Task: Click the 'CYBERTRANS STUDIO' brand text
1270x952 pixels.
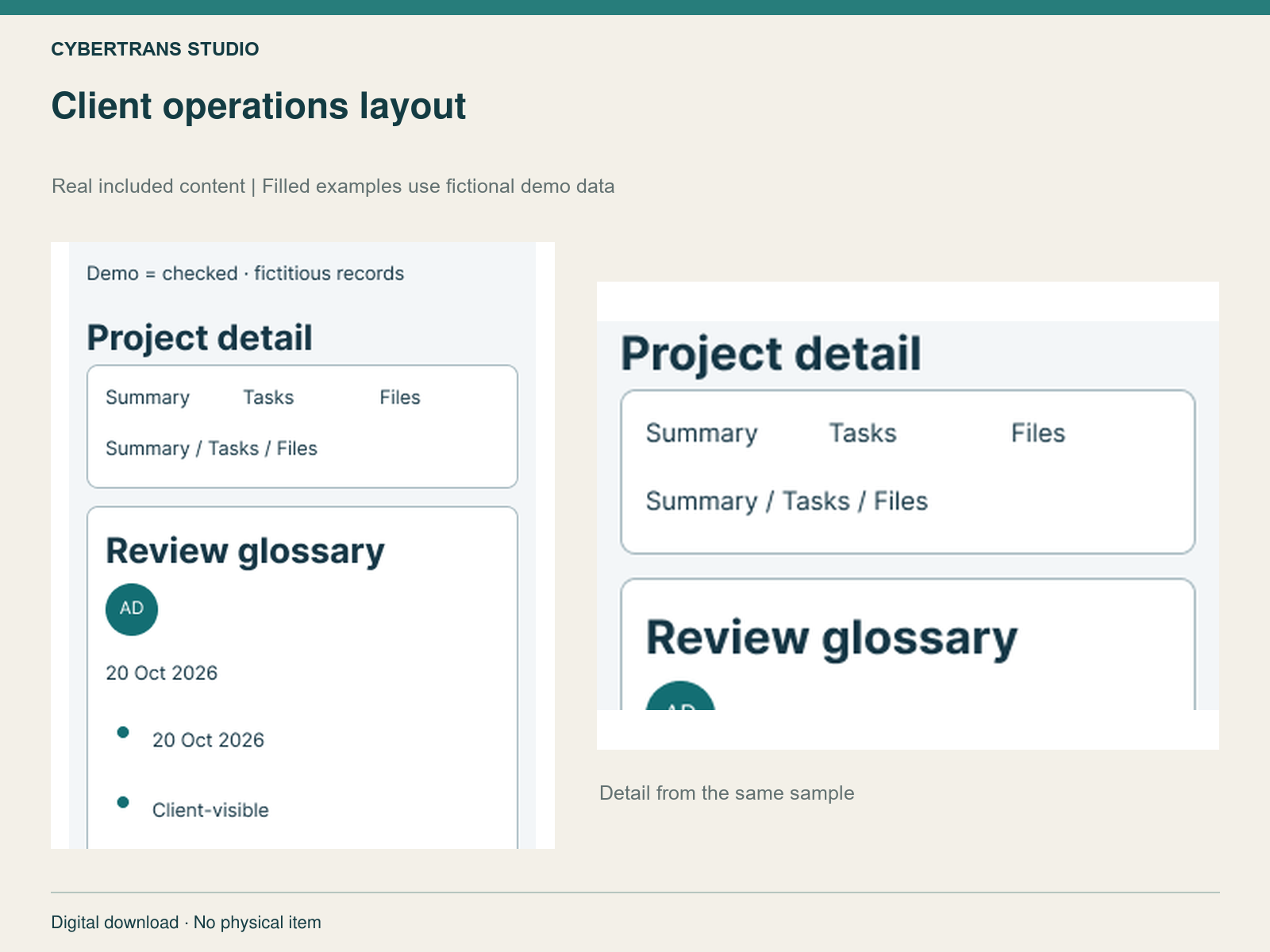Action: (x=155, y=49)
